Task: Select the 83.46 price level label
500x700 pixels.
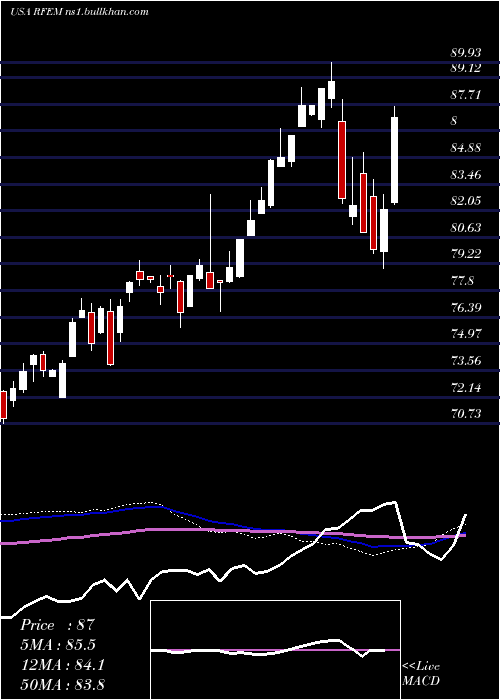Action: 466,175
